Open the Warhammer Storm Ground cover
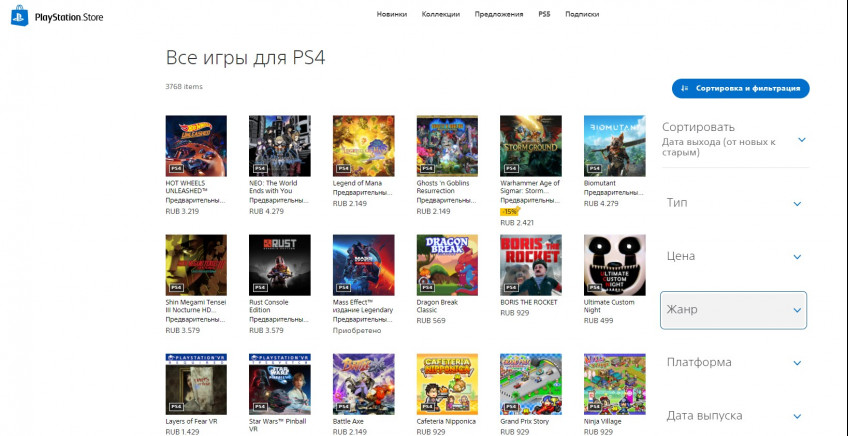The width and height of the screenshot is (848, 436). tap(531, 146)
